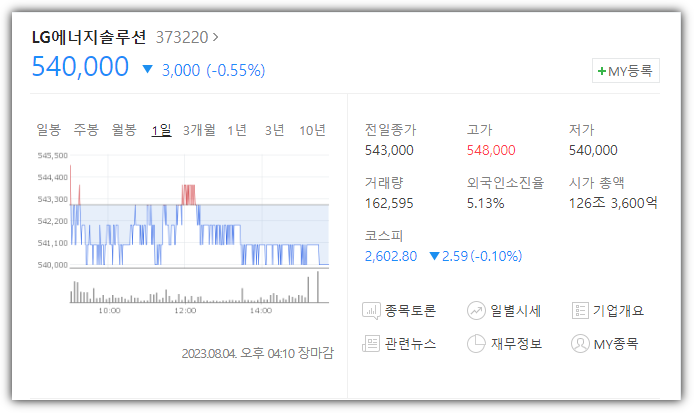Viewport: 694px width, 413px height.
Task: Click the 시가 총액 value 126조 3,600억
Action: coord(613,203)
